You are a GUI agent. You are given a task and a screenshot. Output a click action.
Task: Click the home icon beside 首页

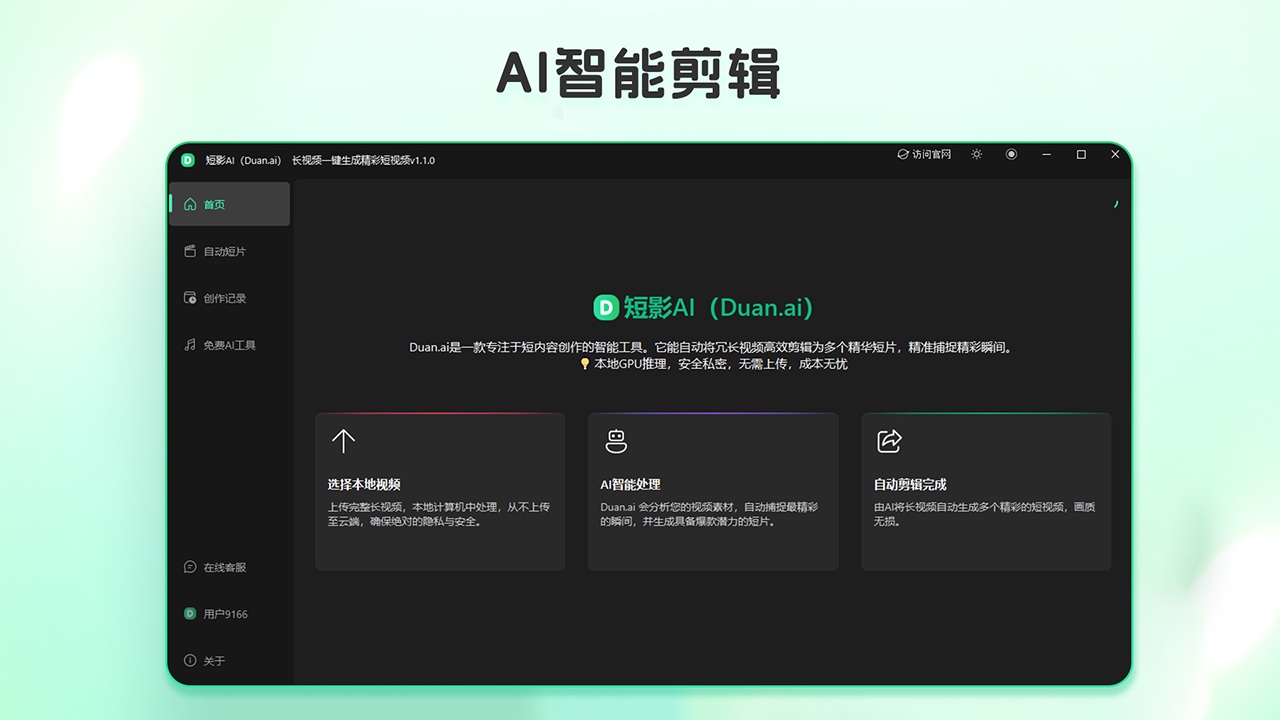click(x=189, y=204)
